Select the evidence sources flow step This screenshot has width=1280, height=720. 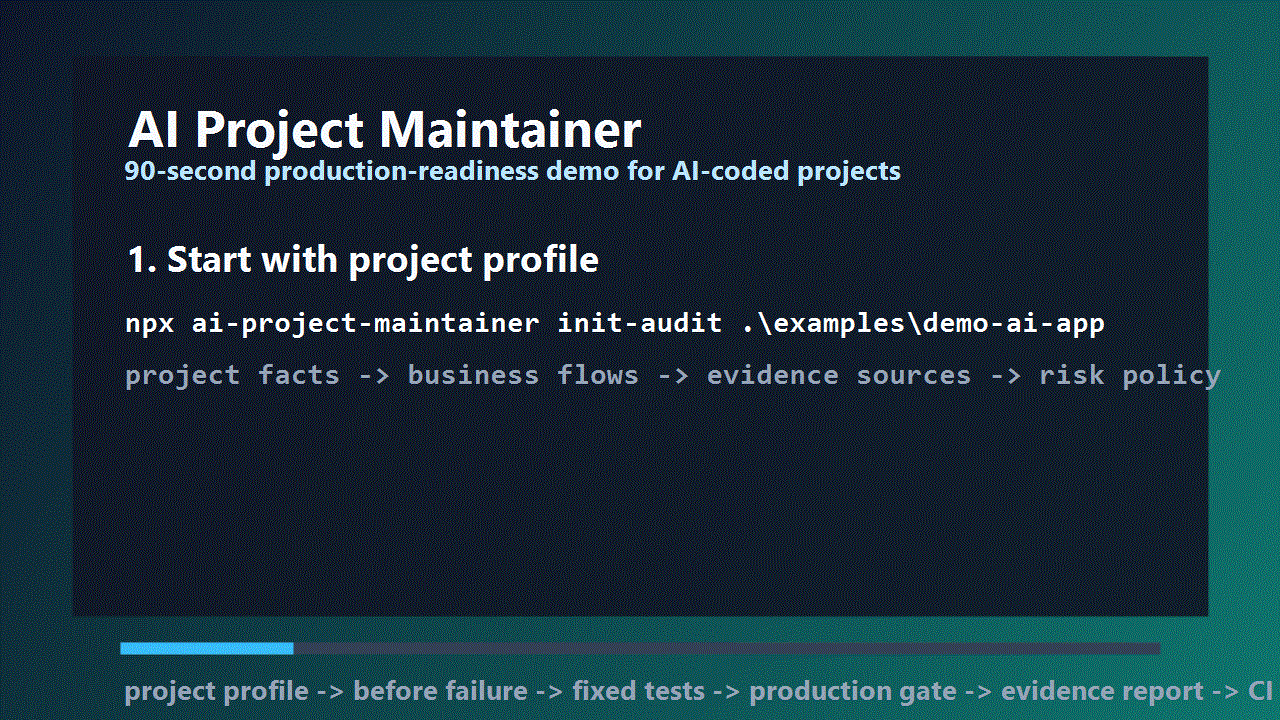coord(838,375)
